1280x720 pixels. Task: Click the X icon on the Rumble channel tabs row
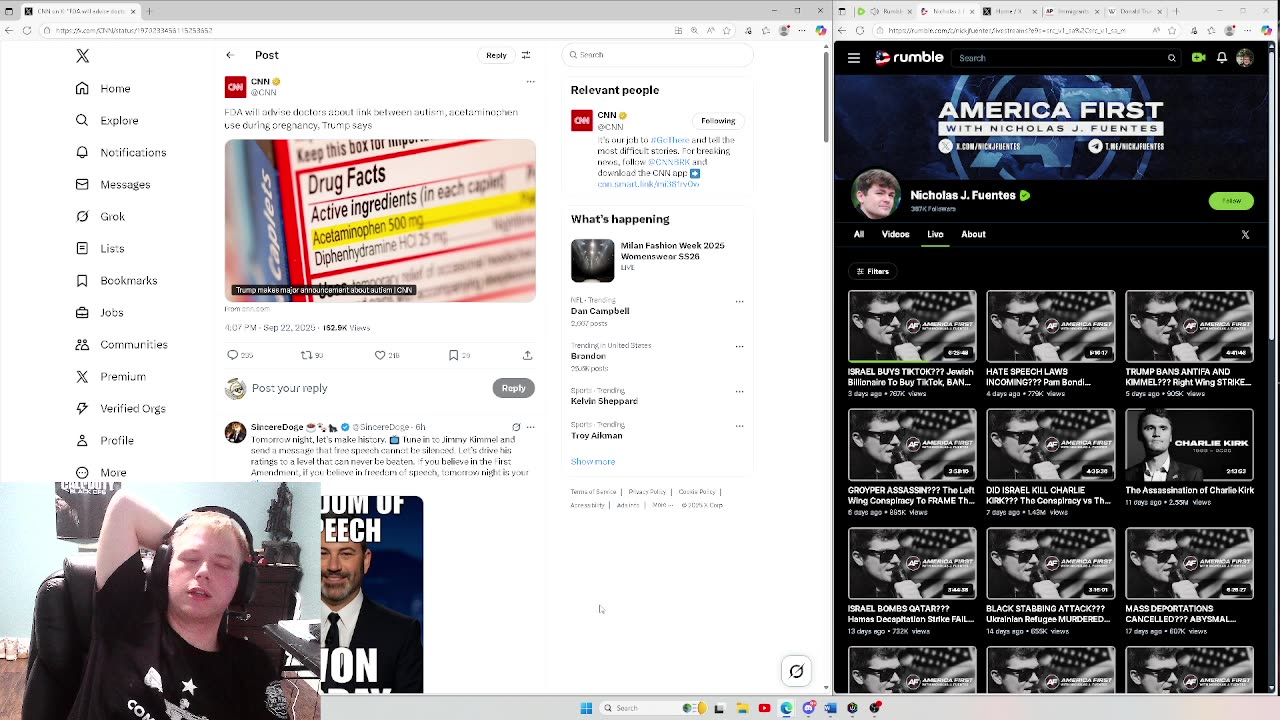coord(1245,234)
